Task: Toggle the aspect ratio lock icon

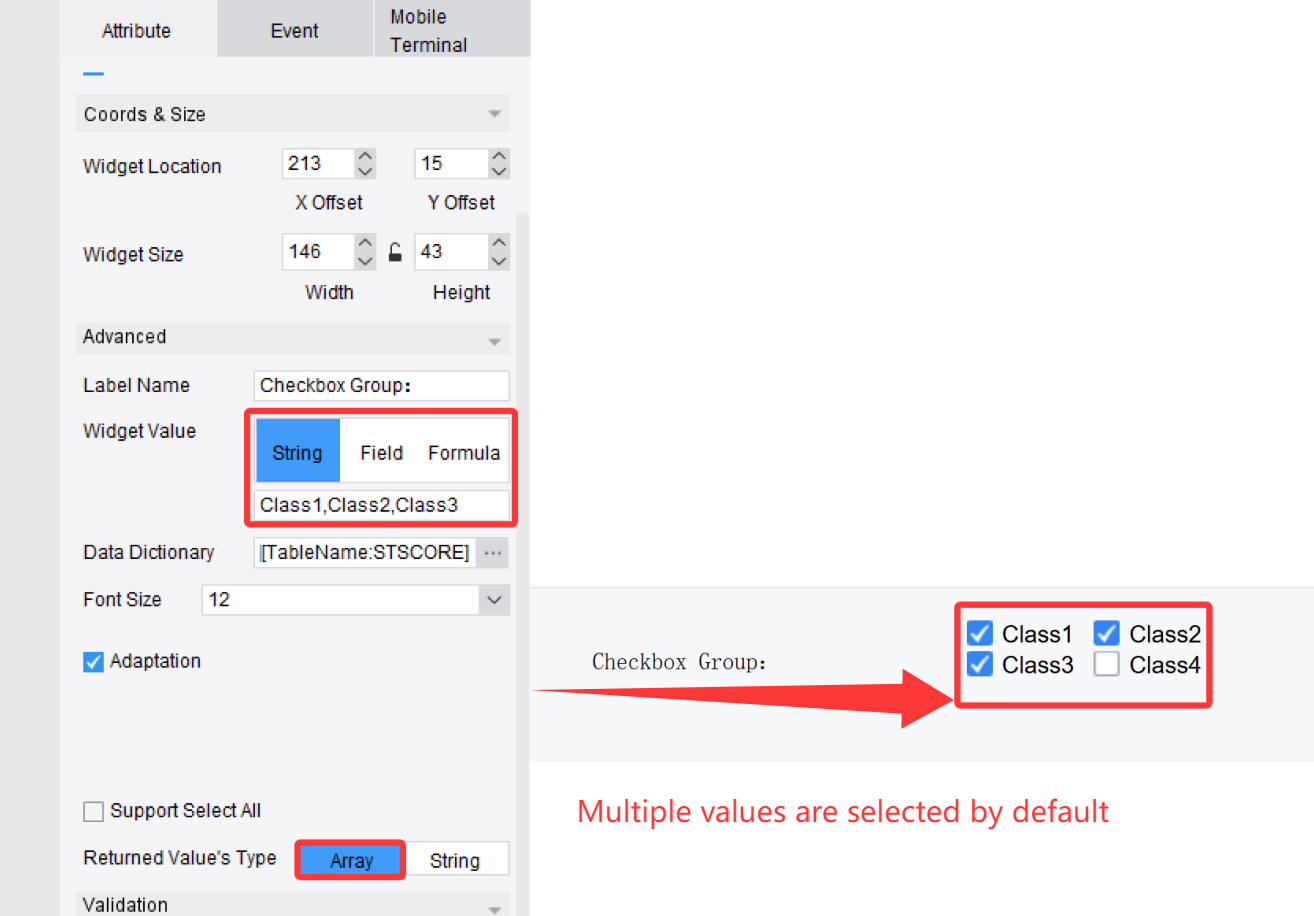Action: 395,253
